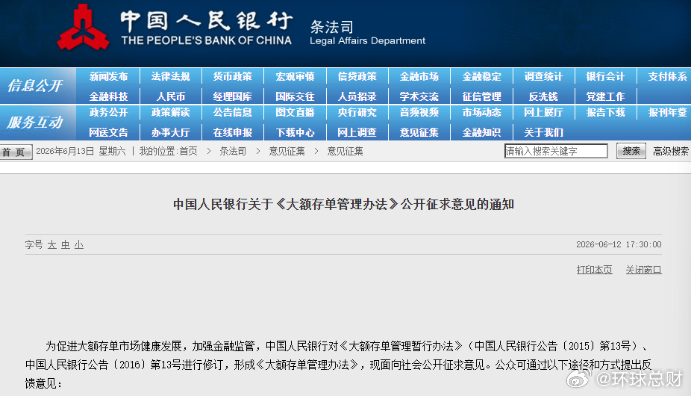This screenshot has width=691, height=396.
Task: Open 网送文告 menu item
Action: coord(108,132)
